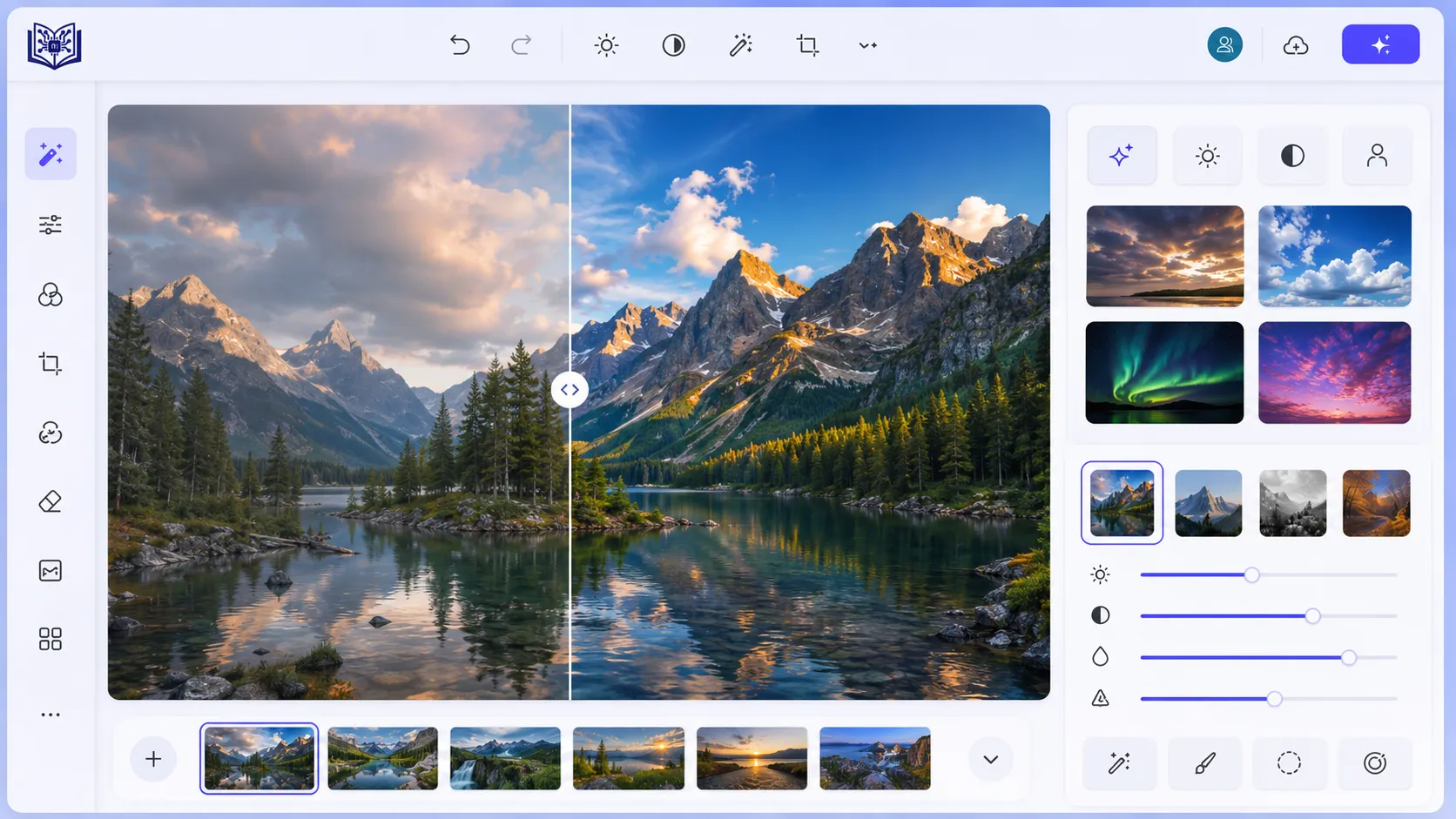This screenshot has width=1456, height=819.
Task: Select crop tool in top toolbar
Action: [x=807, y=45]
